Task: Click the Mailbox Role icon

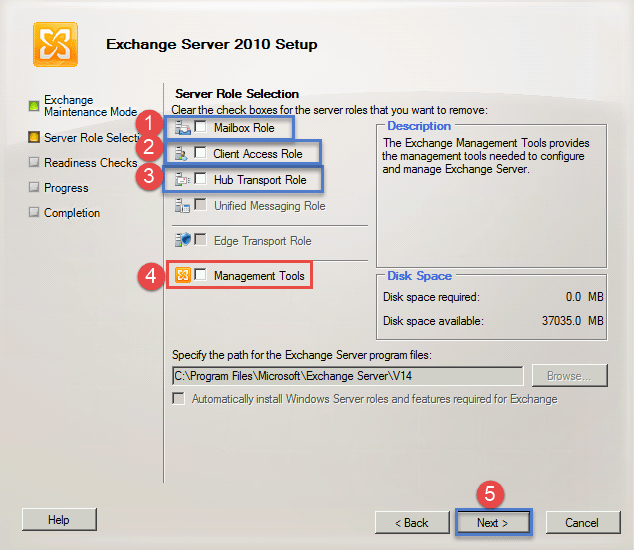Action: pyautogui.click(x=182, y=128)
